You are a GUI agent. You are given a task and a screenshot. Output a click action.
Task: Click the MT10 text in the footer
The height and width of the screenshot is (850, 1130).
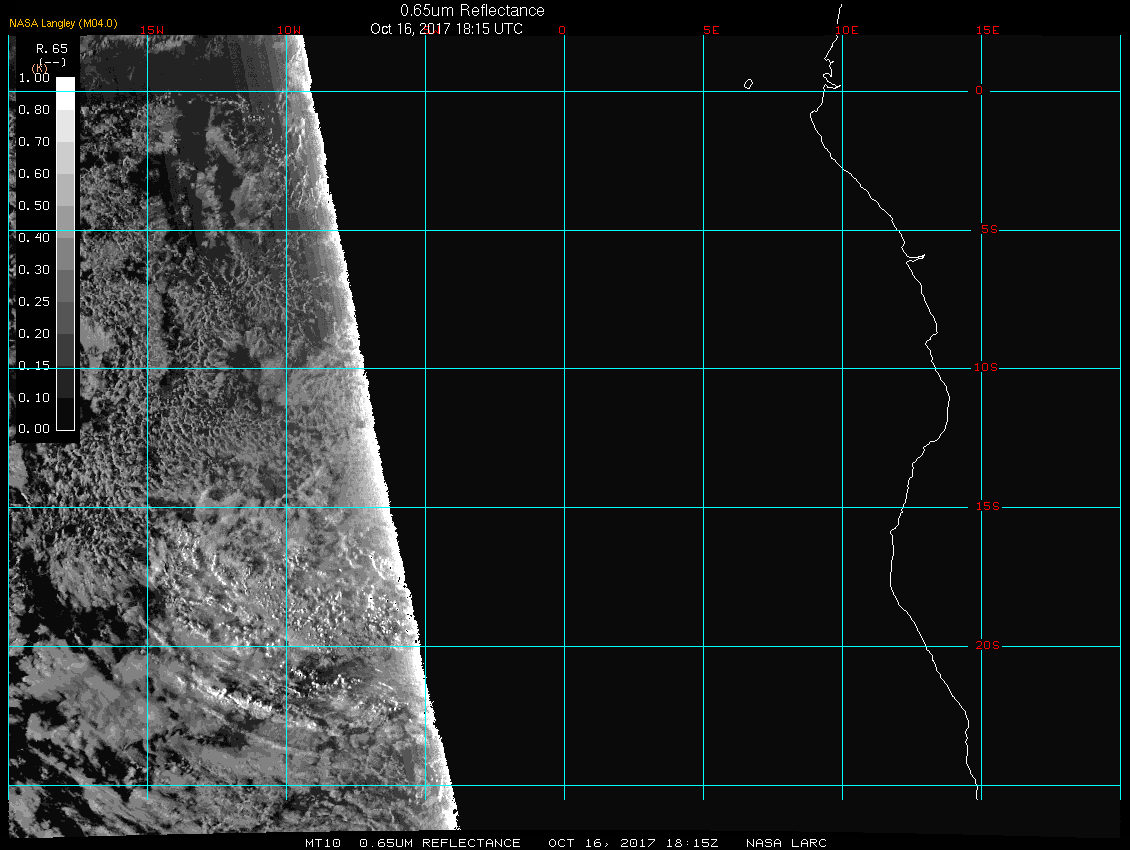click(x=323, y=843)
